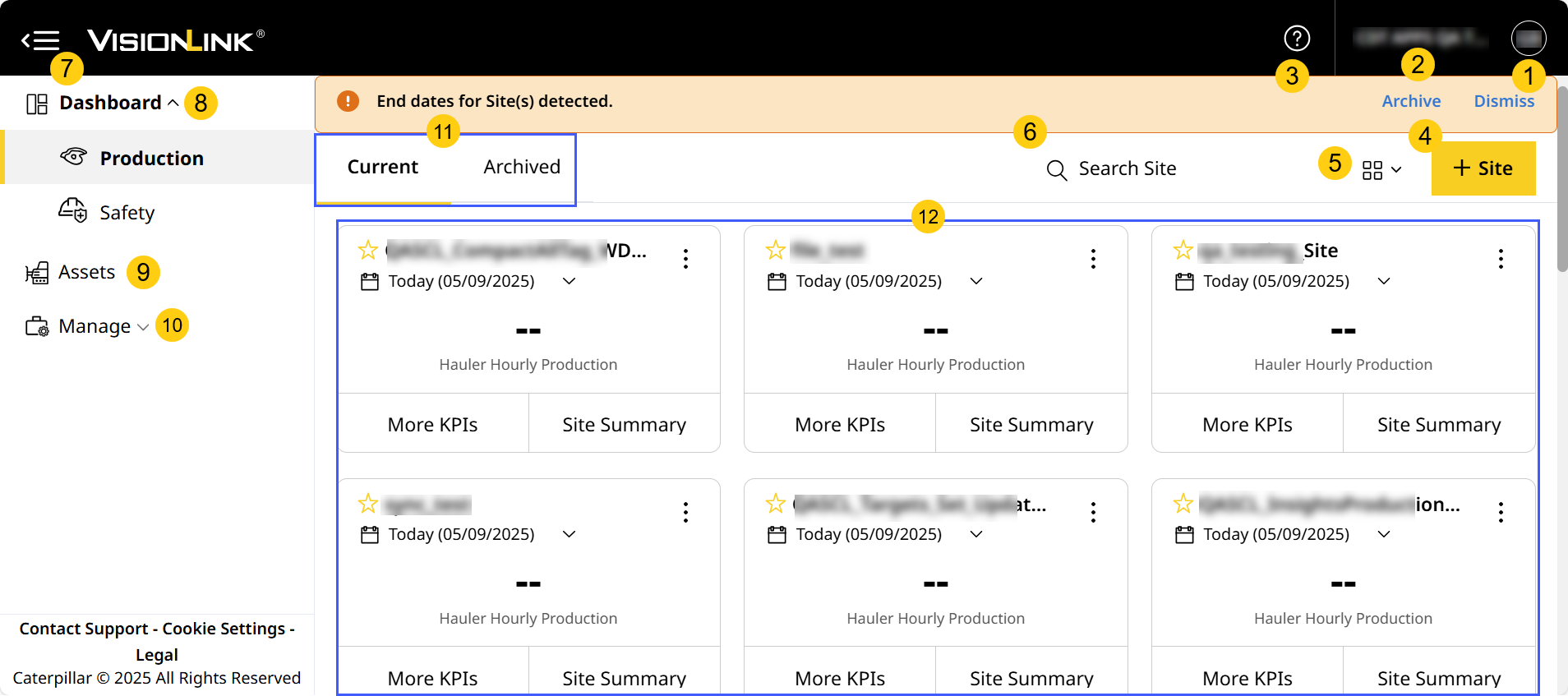Open date dropdown on first site card
Image resolution: width=1568 pixels, height=696 pixels.
click(x=569, y=282)
